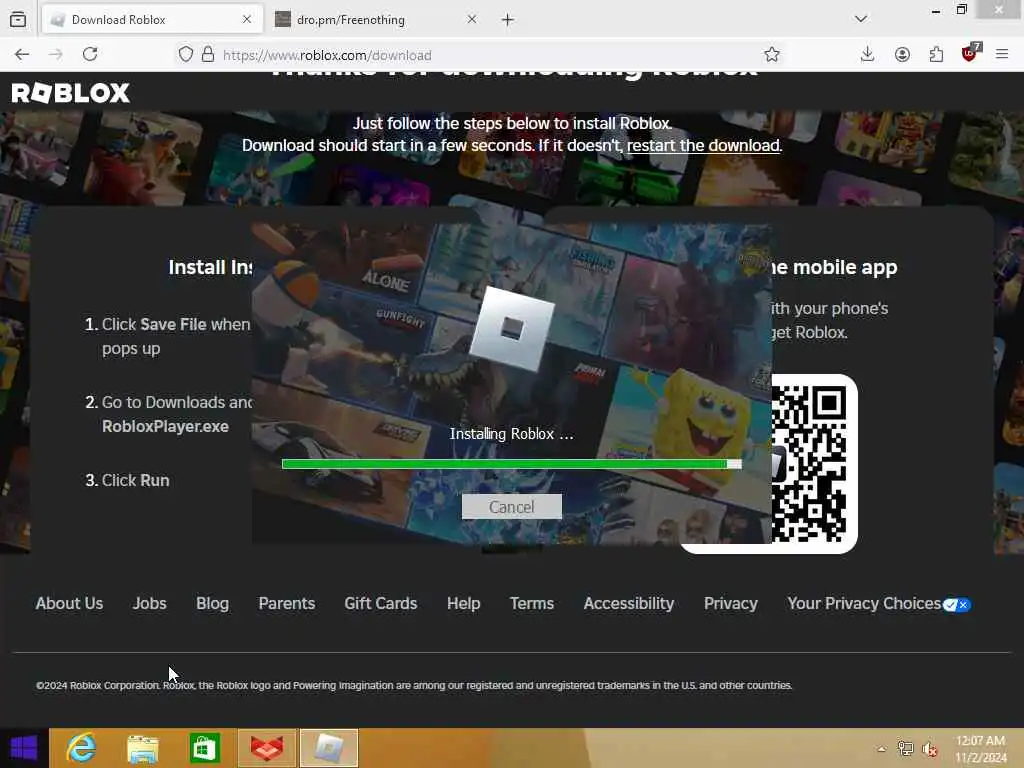The image size is (1024, 768).
Task: Bookmark this page with the star icon
Action: pos(772,55)
